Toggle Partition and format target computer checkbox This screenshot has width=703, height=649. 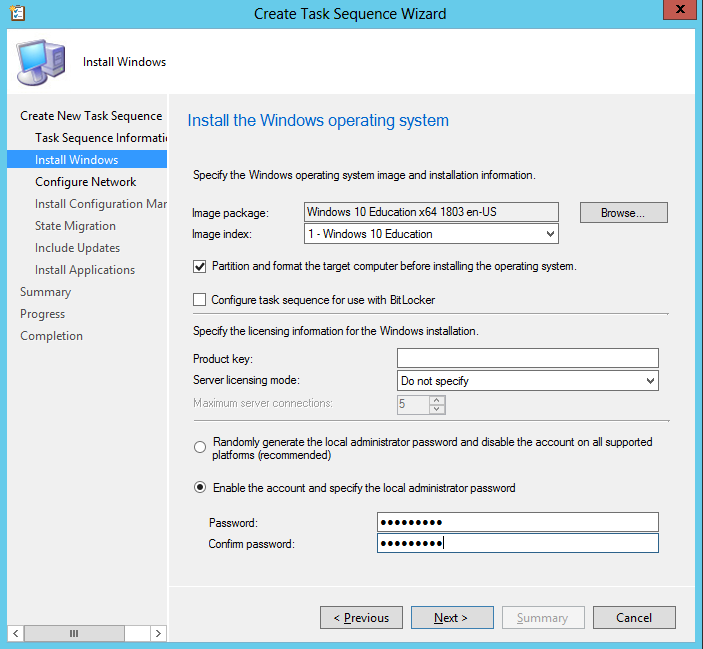[200, 267]
